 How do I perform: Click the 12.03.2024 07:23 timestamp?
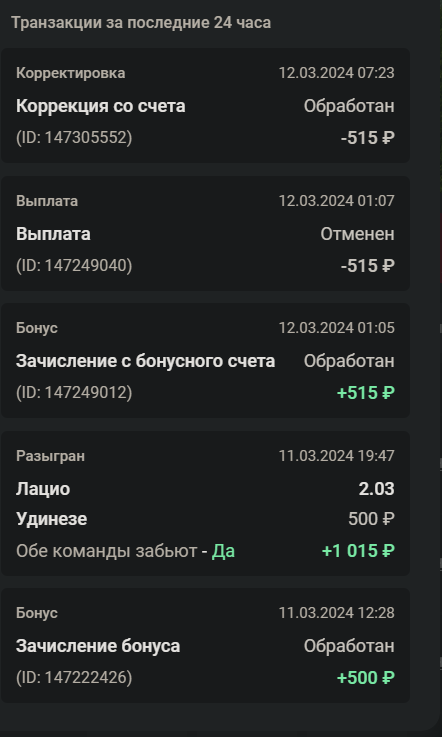coord(336,73)
